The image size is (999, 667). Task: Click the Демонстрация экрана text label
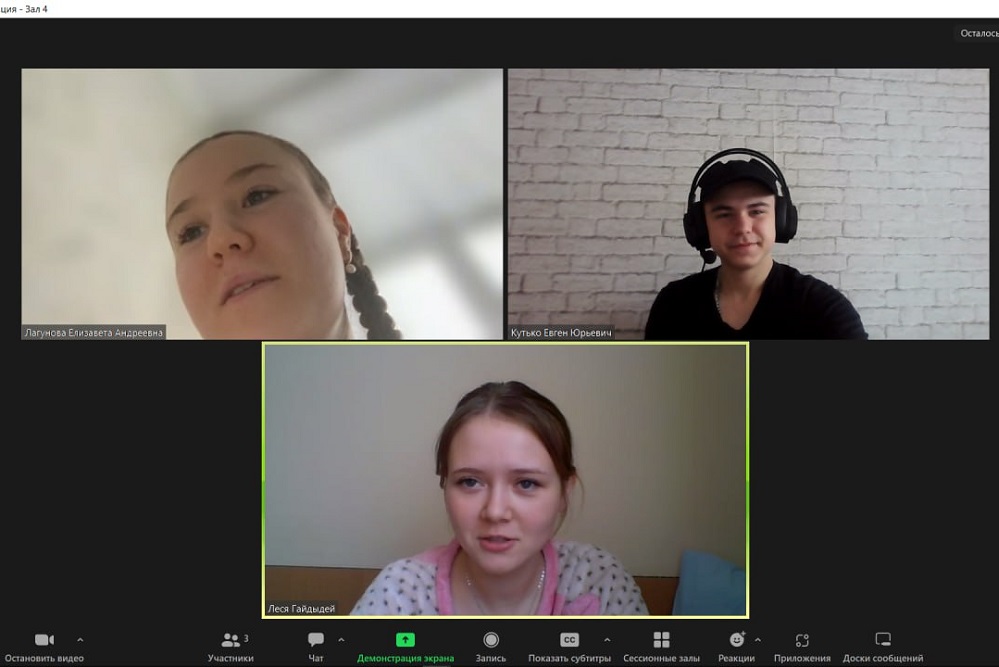(x=405, y=658)
